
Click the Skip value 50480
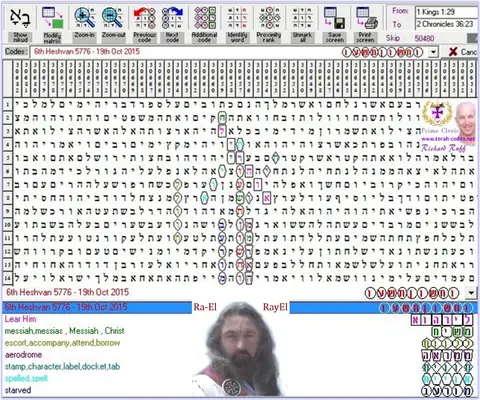[424, 39]
